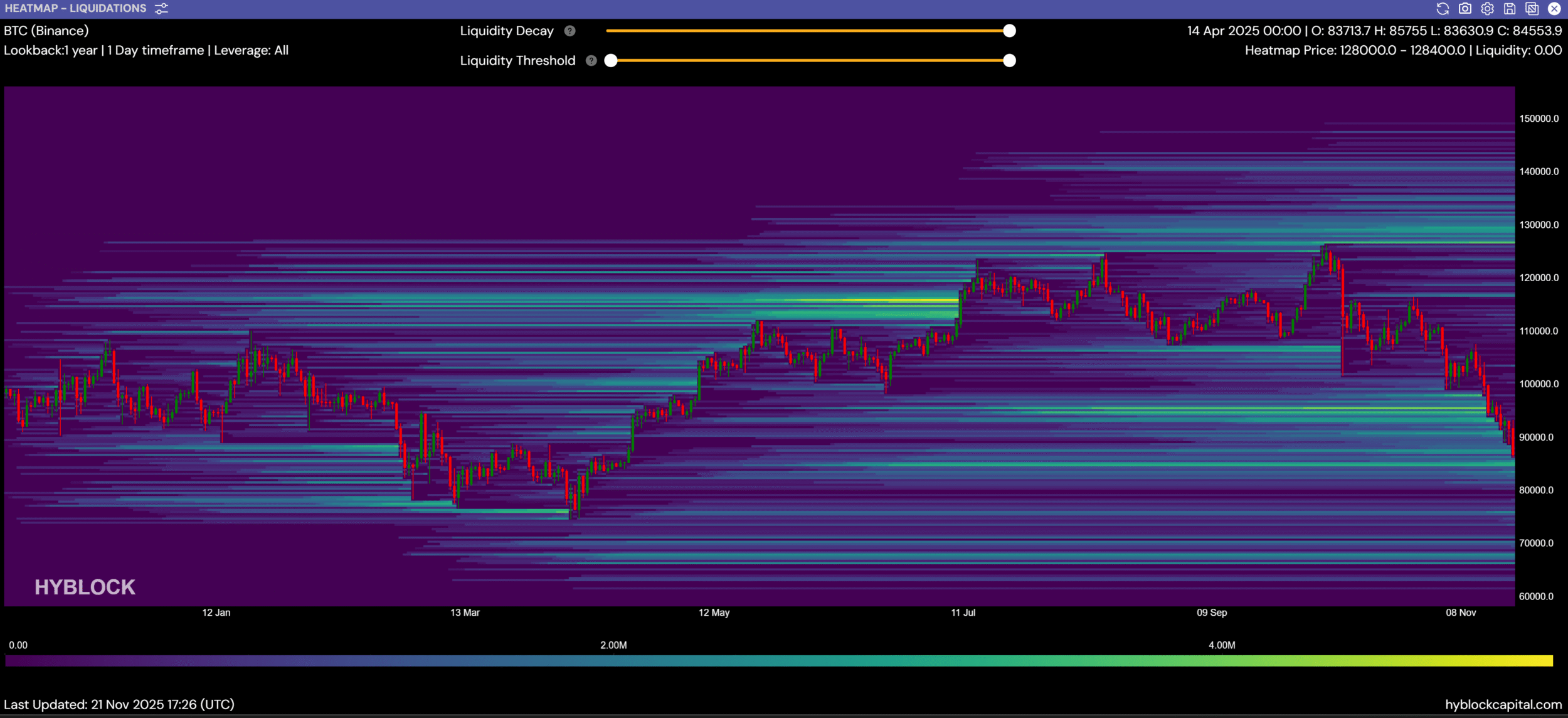
Task: Click Liquidity Threshold help question mark
Action: tap(591, 61)
